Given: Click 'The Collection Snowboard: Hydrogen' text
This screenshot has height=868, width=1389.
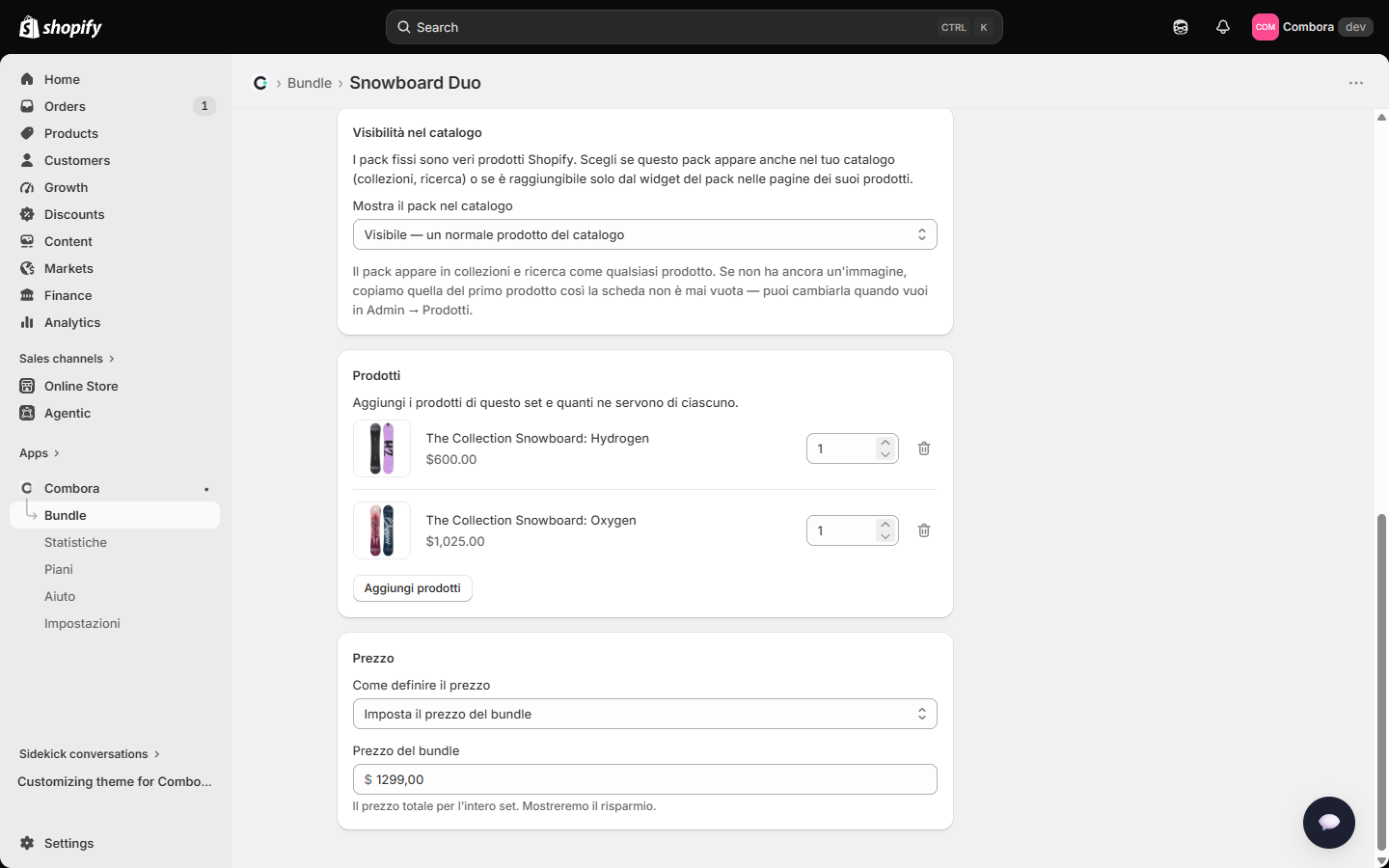Looking at the screenshot, I should [x=537, y=438].
